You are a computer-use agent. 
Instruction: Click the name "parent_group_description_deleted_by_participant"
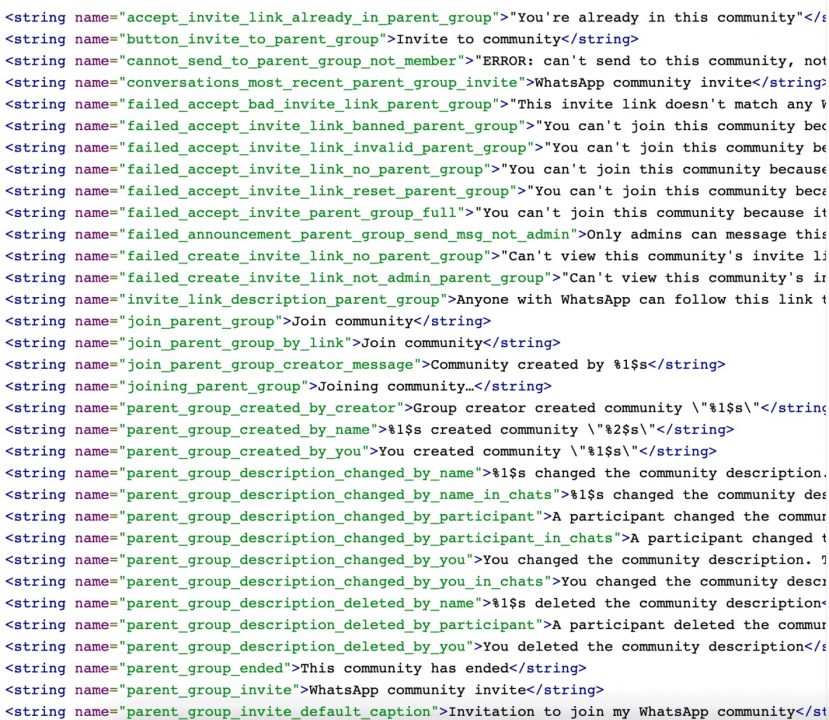(x=331, y=625)
